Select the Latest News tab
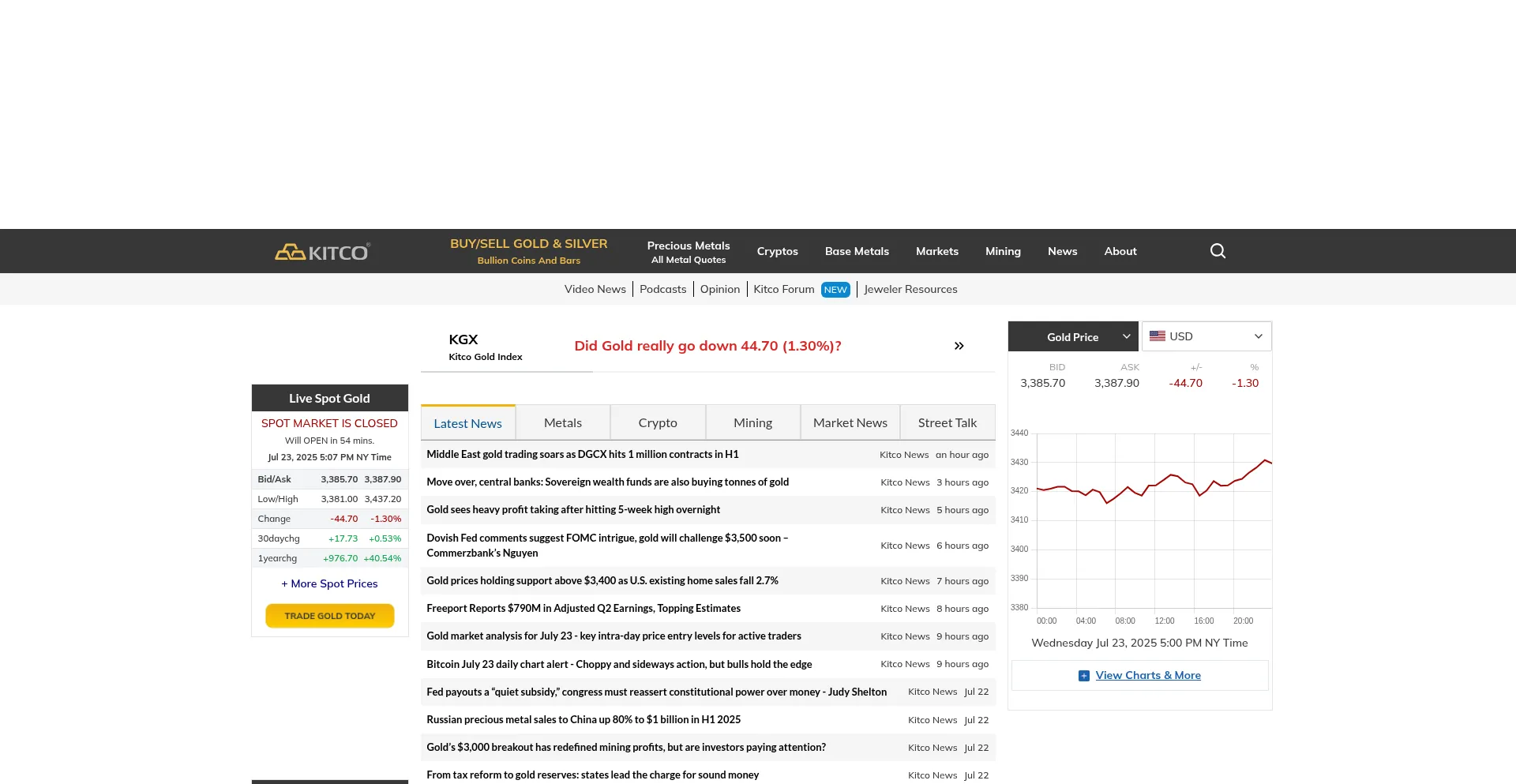Image resolution: width=1516 pixels, height=784 pixels. pyautogui.click(x=468, y=423)
